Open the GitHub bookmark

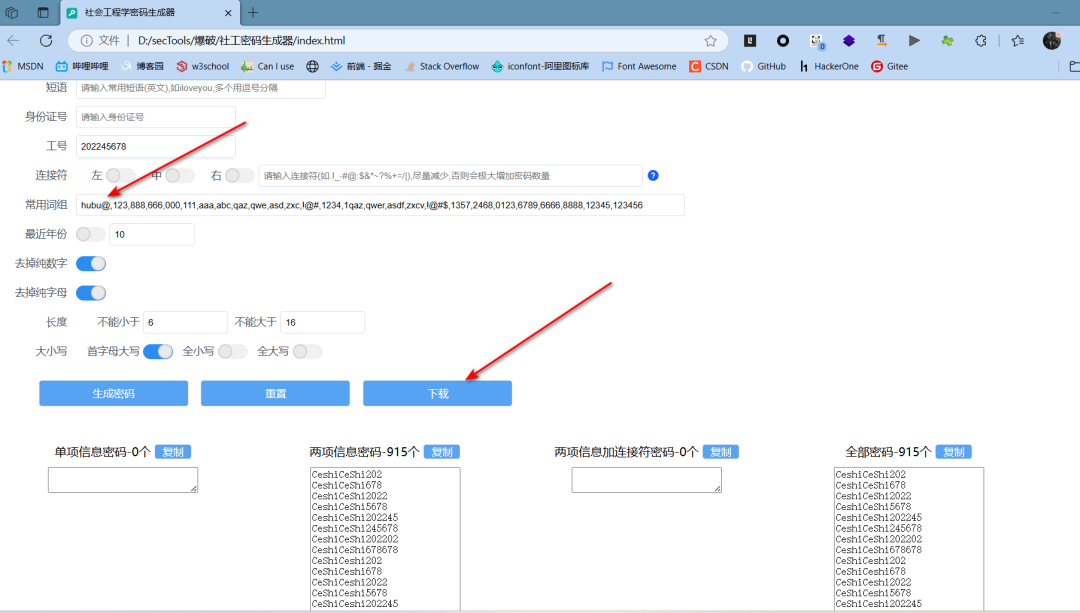763,66
